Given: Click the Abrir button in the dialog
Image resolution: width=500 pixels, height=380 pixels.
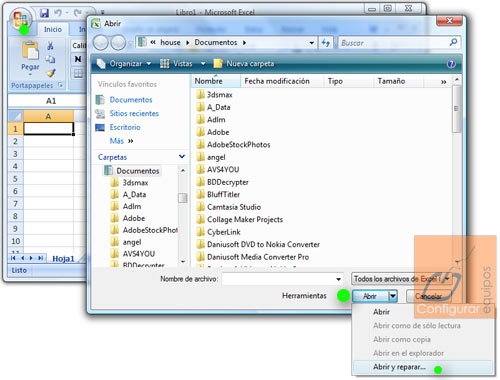Looking at the screenshot, I should coord(370,296).
